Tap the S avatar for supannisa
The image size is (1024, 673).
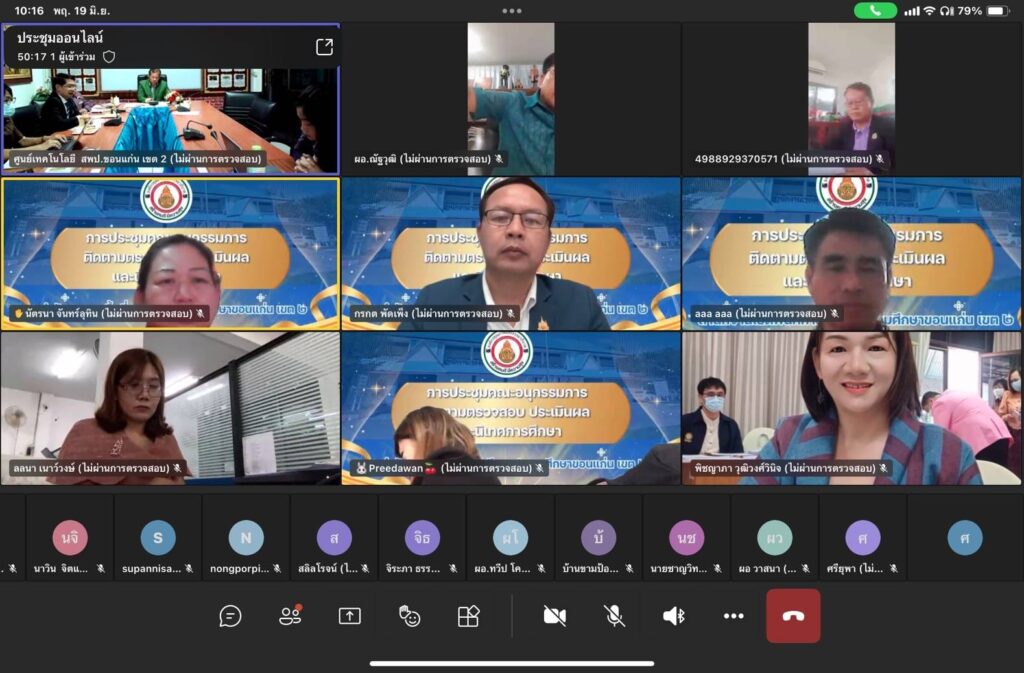(x=158, y=538)
